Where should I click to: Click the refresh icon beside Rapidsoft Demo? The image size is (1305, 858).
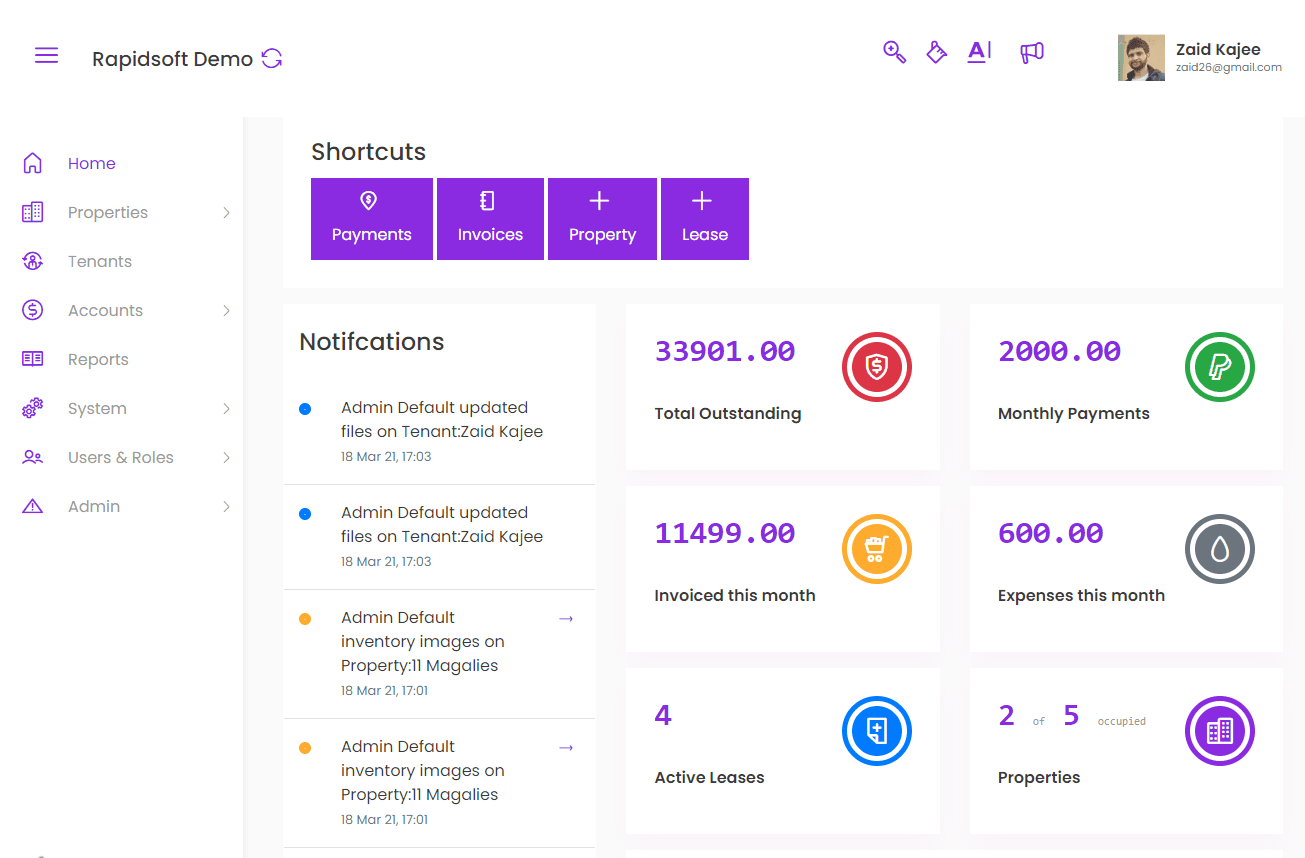pos(272,58)
